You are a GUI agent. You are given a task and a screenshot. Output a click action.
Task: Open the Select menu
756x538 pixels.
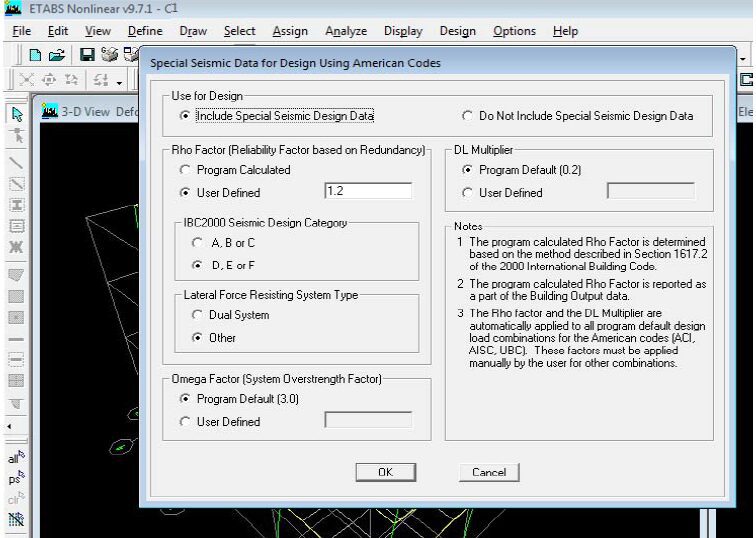pyautogui.click(x=240, y=31)
